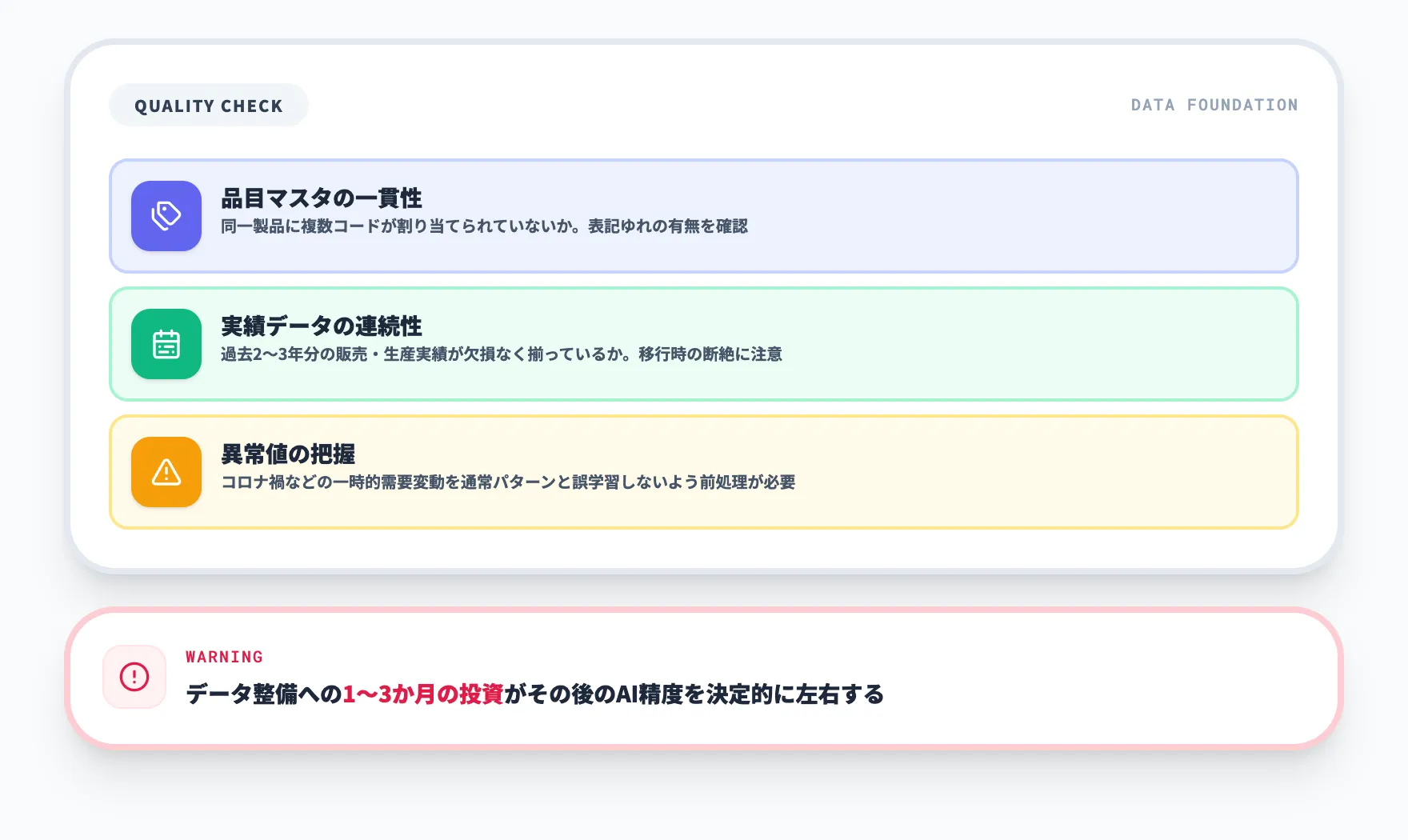Click the tag icon beside 品目マスタの一貫性

point(166,215)
